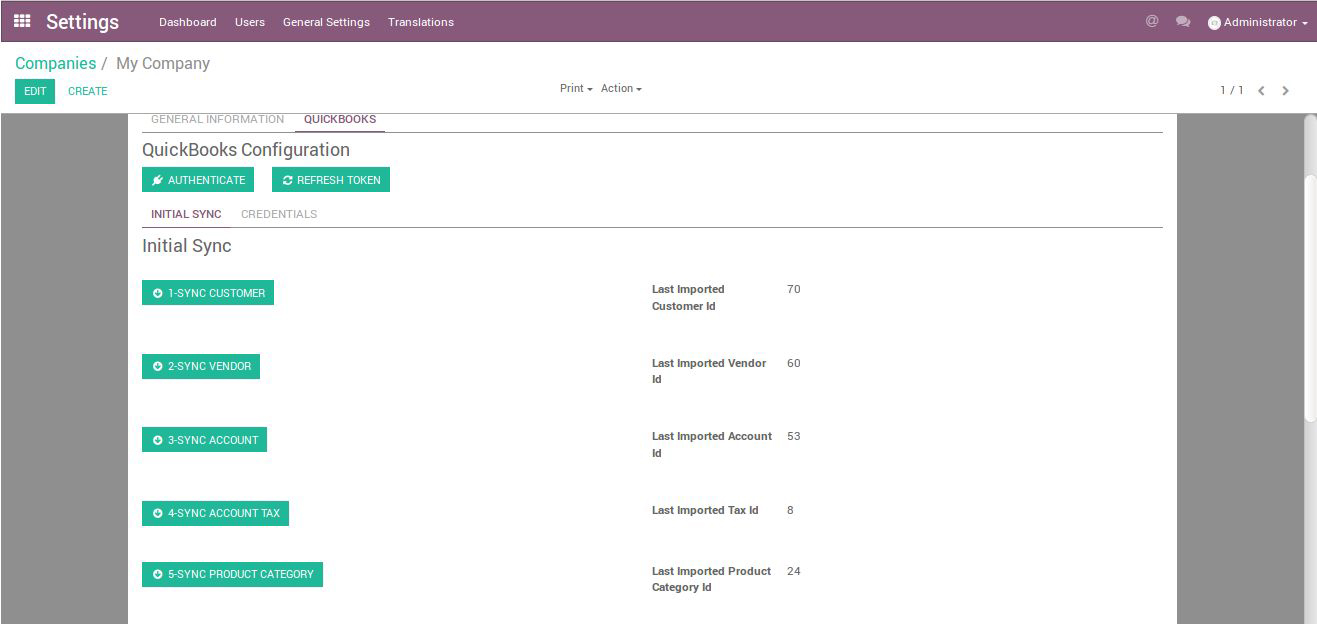Click the Last Imported Account Id label
This screenshot has height=624, width=1317.
point(712,445)
